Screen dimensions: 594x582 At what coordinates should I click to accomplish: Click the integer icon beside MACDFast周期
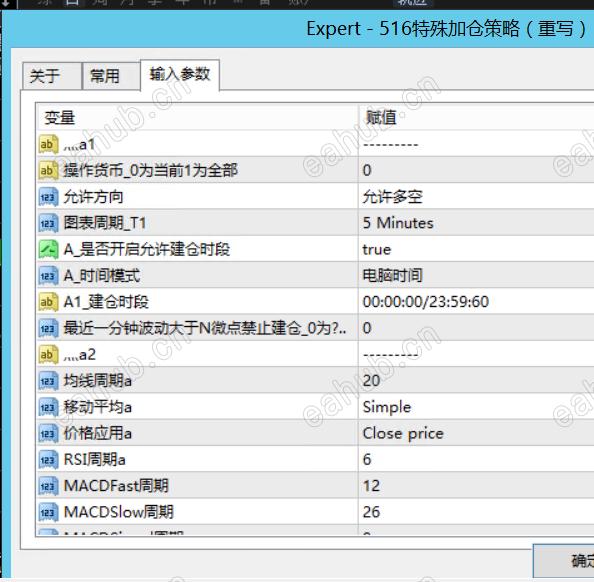(x=48, y=486)
